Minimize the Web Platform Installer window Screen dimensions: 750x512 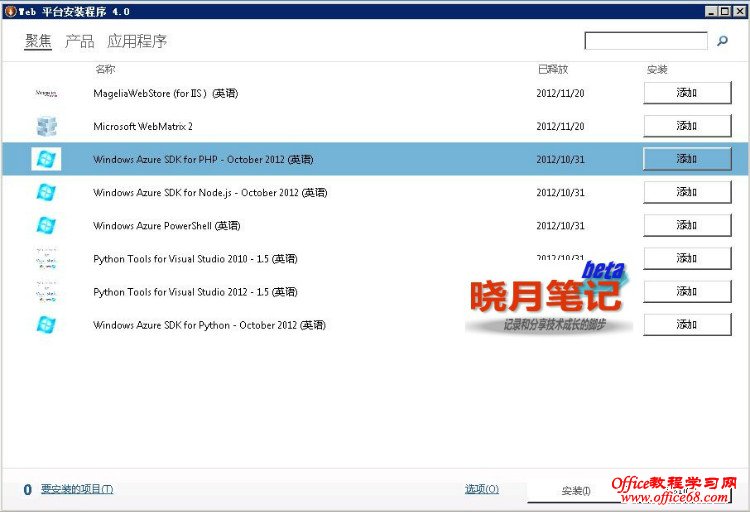point(711,11)
